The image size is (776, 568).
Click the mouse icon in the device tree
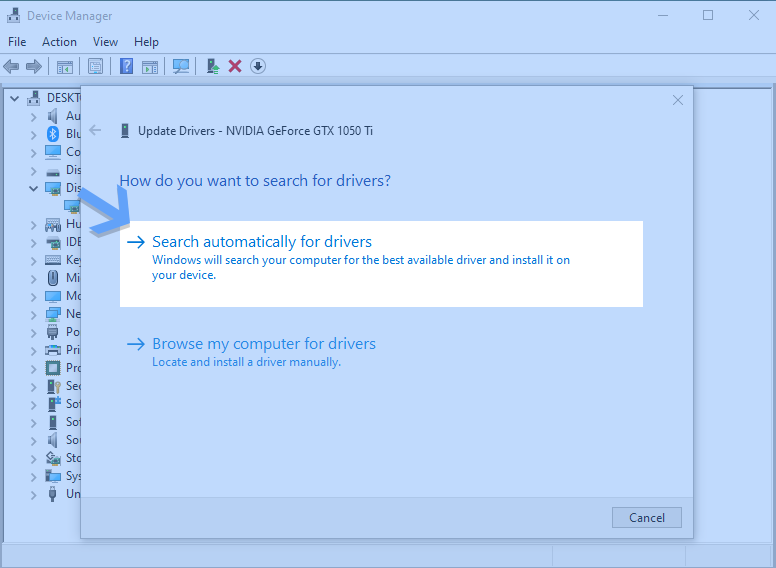pyautogui.click(x=53, y=278)
